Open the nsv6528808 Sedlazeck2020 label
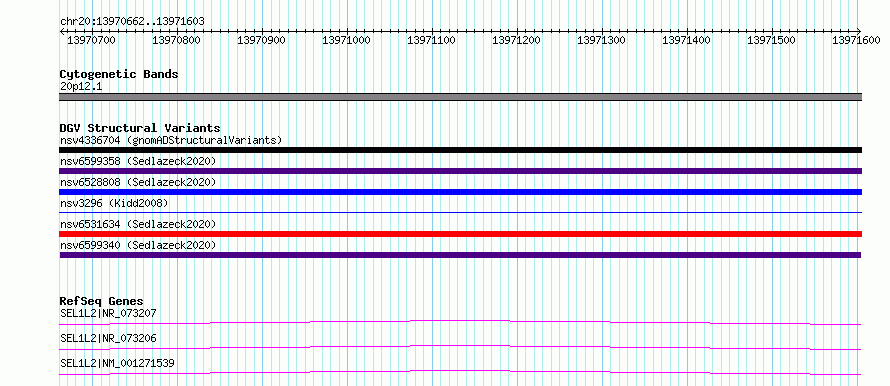The height and width of the screenshot is (386, 890). click(138, 182)
